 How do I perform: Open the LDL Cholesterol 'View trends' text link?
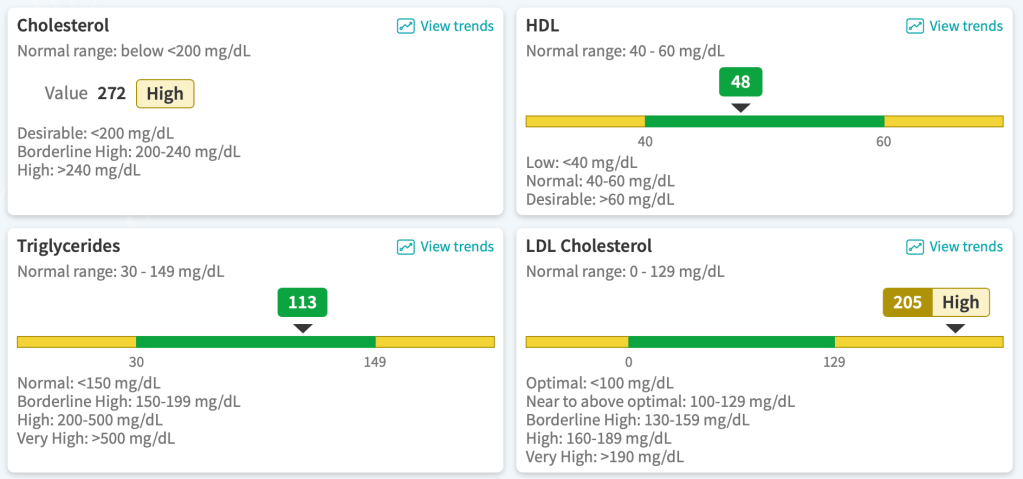coord(966,246)
